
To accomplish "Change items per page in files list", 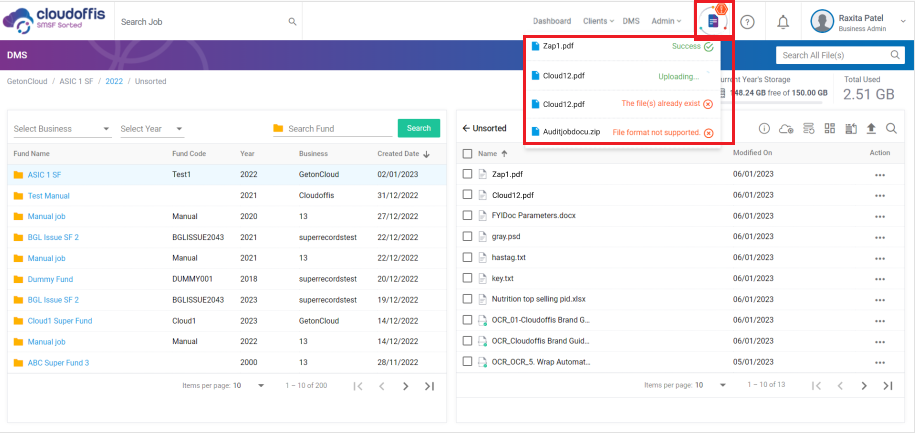I will (711, 385).
